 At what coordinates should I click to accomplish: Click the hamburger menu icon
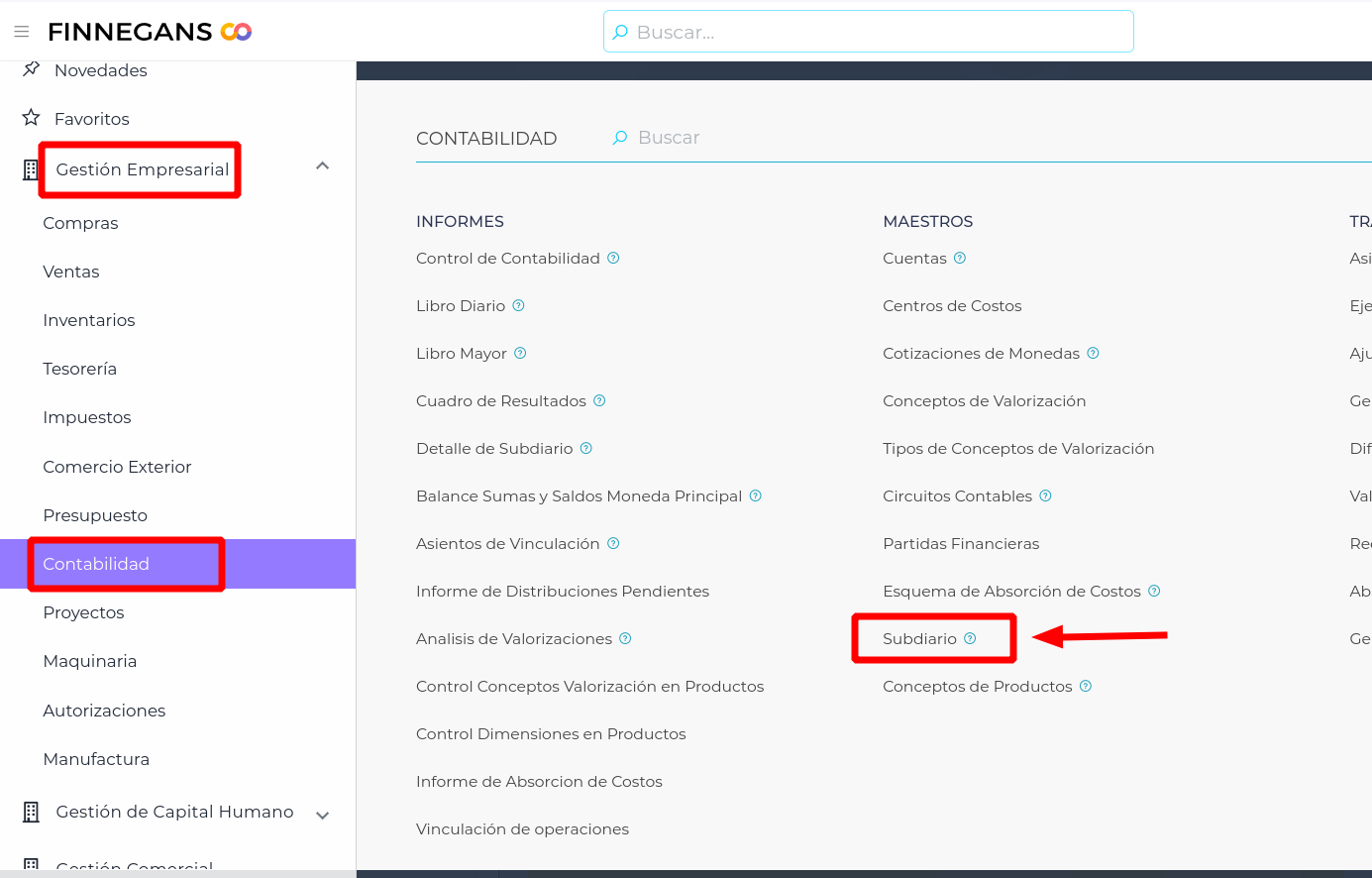(x=22, y=32)
